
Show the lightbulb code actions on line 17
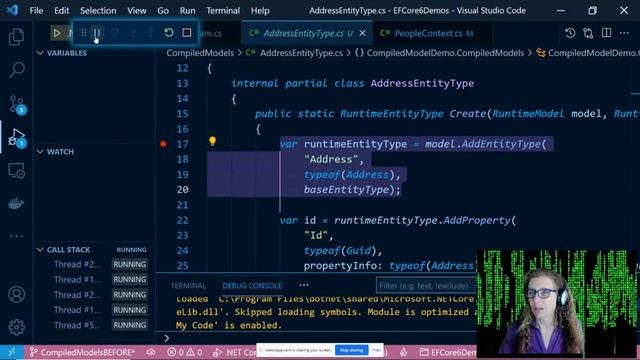212,141
